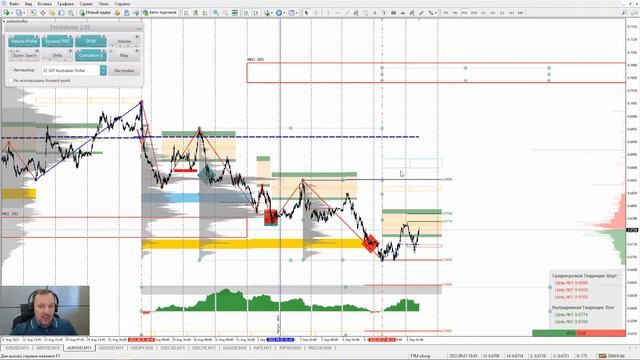This screenshot has height=360, width=640.
Task: Open the search magnifier icon
Action: pos(624,13)
